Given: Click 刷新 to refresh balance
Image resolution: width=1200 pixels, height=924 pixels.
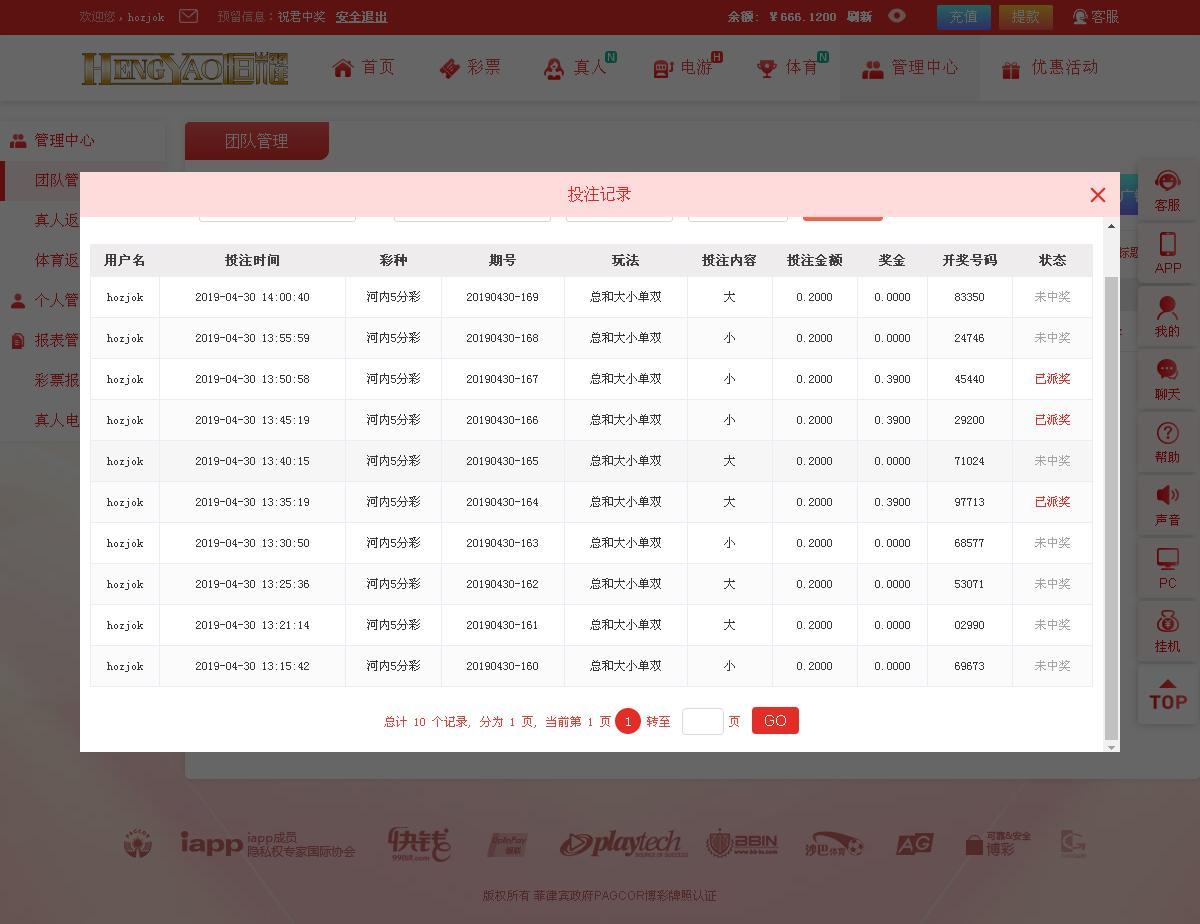Looking at the screenshot, I should click(x=859, y=17).
